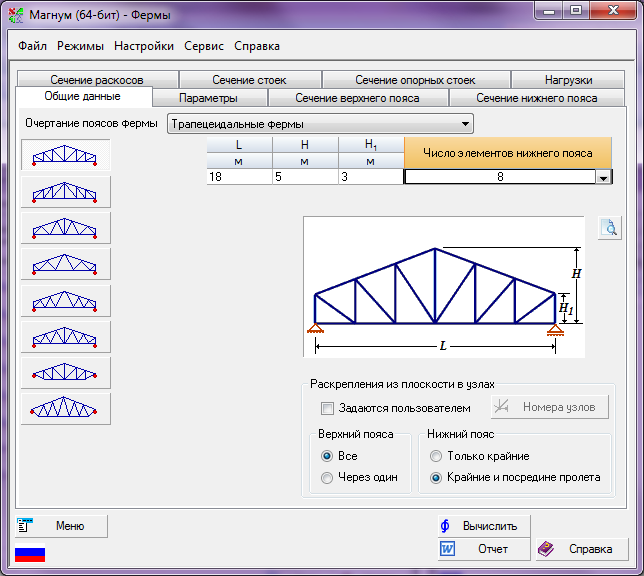Click the fifth truss shape icon
The width and height of the screenshot is (644, 576).
pyautogui.click(x=65, y=300)
